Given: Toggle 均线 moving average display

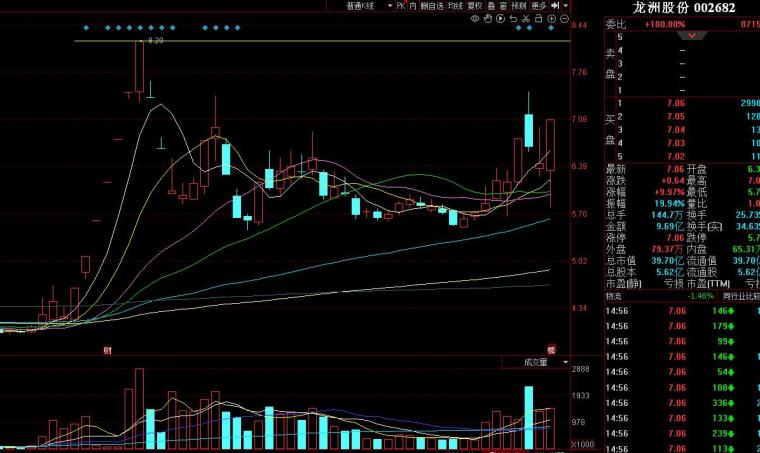Looking at the screenshot, I should [x=455, y=6].
